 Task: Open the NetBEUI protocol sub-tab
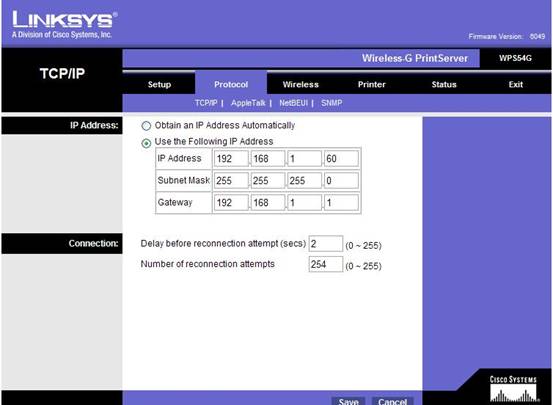[293, 103]
